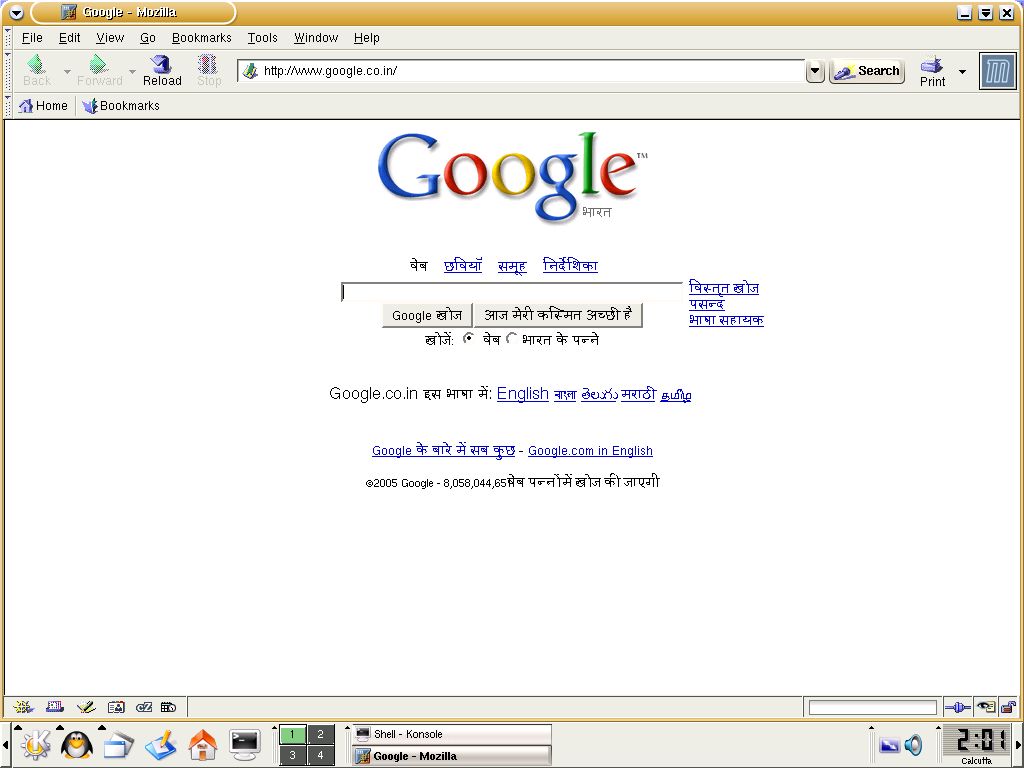The image size is (1024, 768).
Task: Hide the KDE panel with the left arrow
Action: (x=5, y=744)
